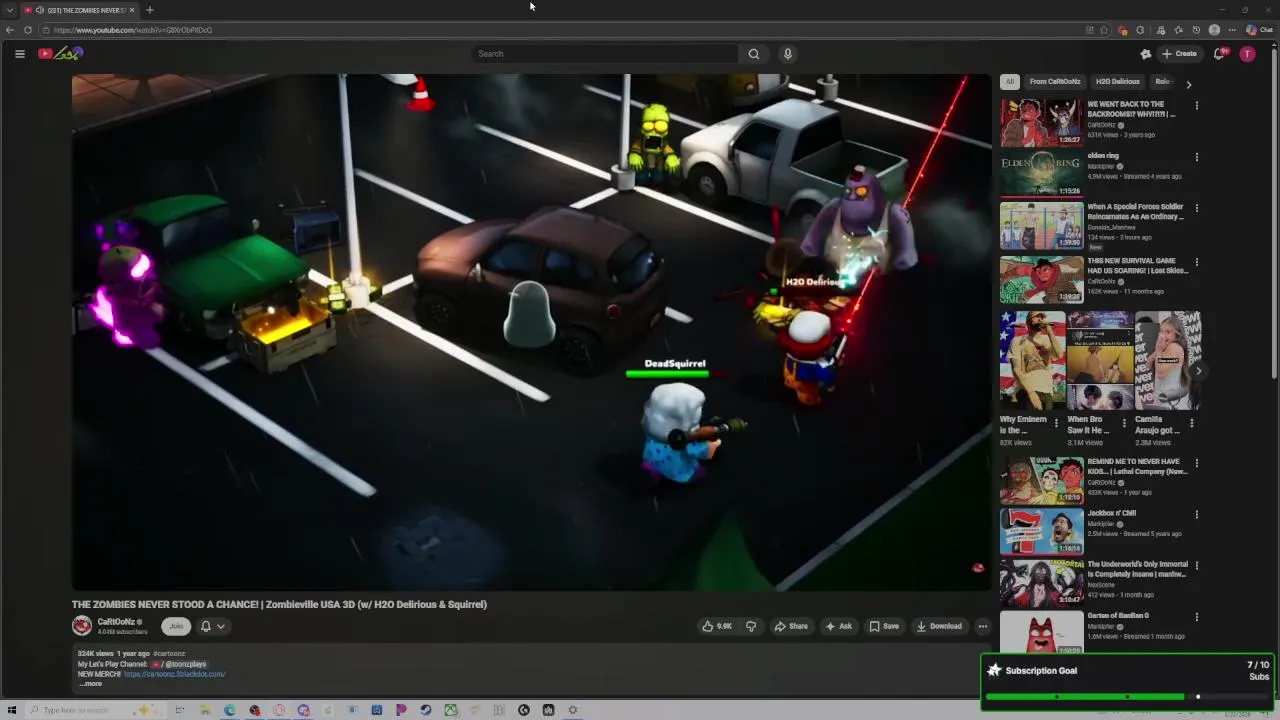1280x720 pixels.
Task: Open the Why Eminem short
Action: pos(1033,361)
